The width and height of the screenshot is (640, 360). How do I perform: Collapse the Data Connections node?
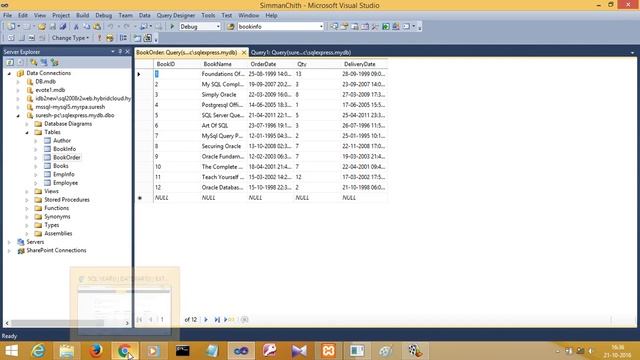9,73
